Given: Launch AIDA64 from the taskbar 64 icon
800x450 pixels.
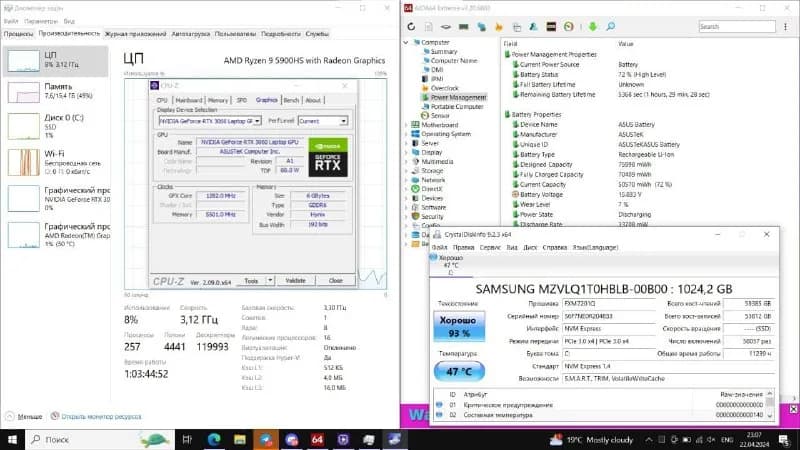Looking at the screenshot, I should (x=317, y=439).
